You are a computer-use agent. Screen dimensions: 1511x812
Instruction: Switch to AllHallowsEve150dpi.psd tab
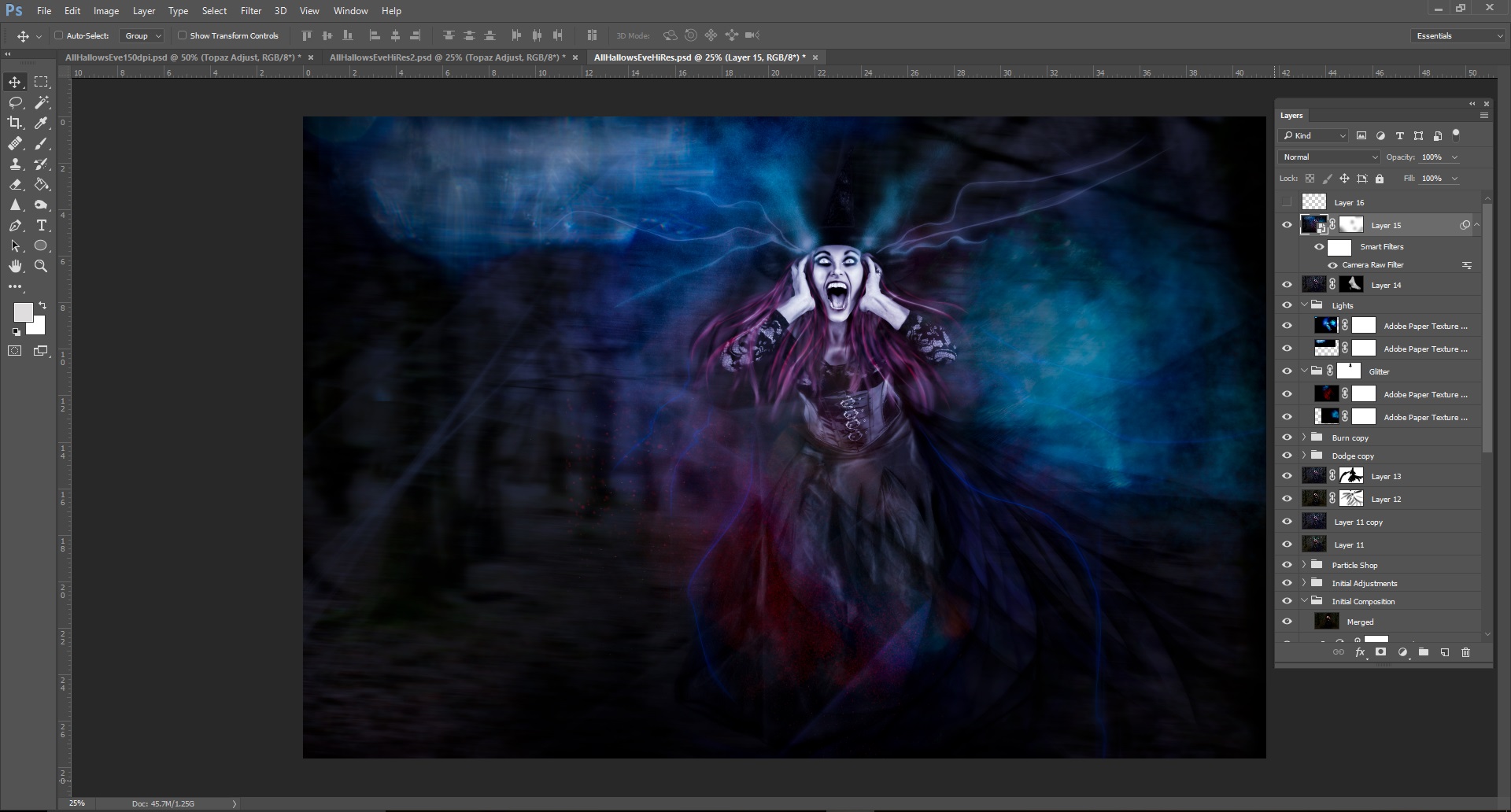tap(183, 57)
